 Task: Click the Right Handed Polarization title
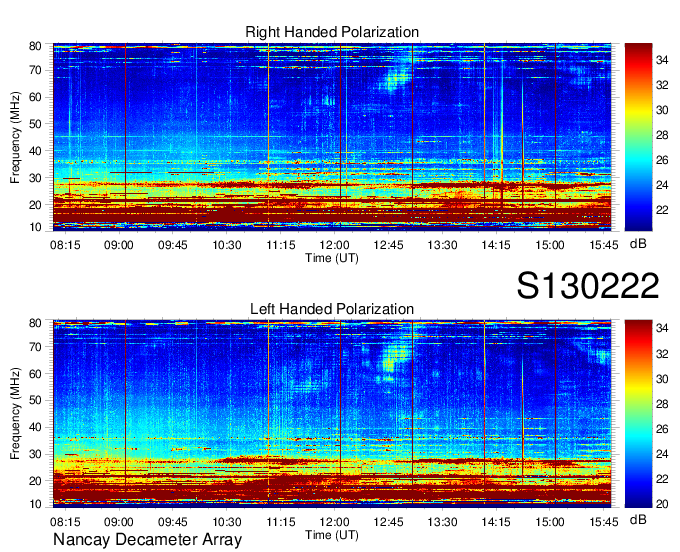click(x=332, y=32)
